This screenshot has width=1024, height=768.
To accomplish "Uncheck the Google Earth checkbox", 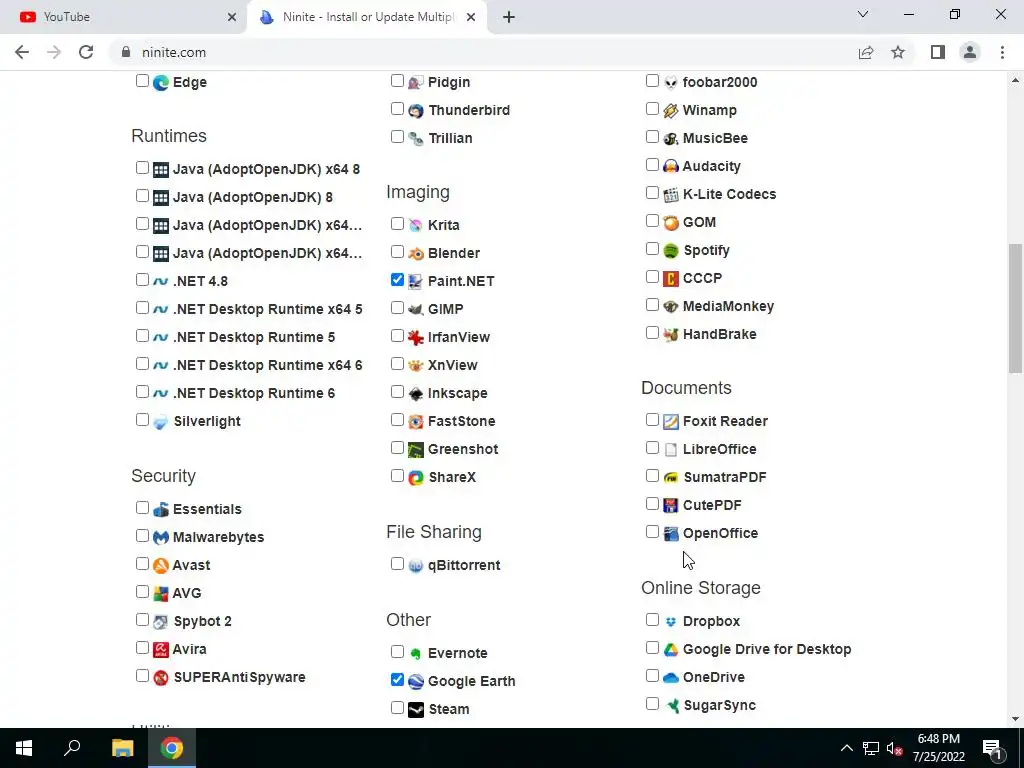I will (397, 680).
